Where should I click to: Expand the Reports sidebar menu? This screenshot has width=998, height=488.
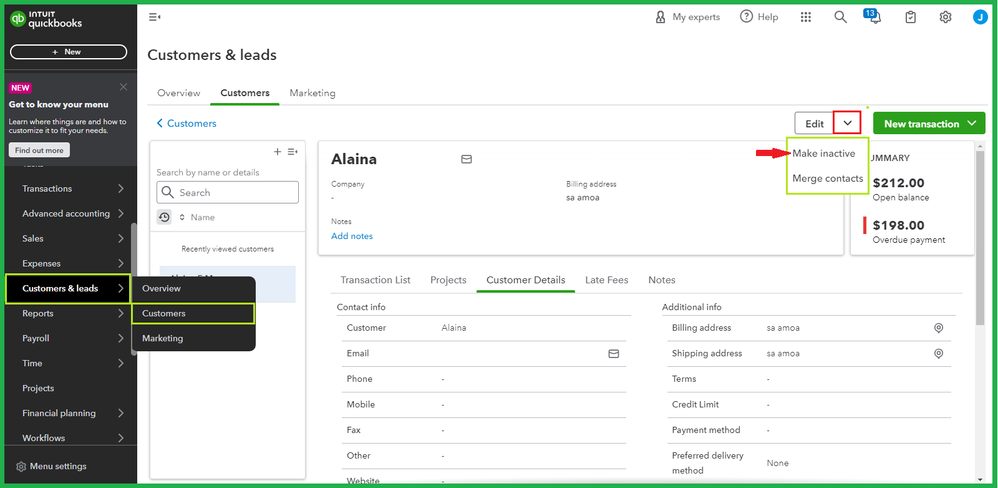click(x=121, y=313)
